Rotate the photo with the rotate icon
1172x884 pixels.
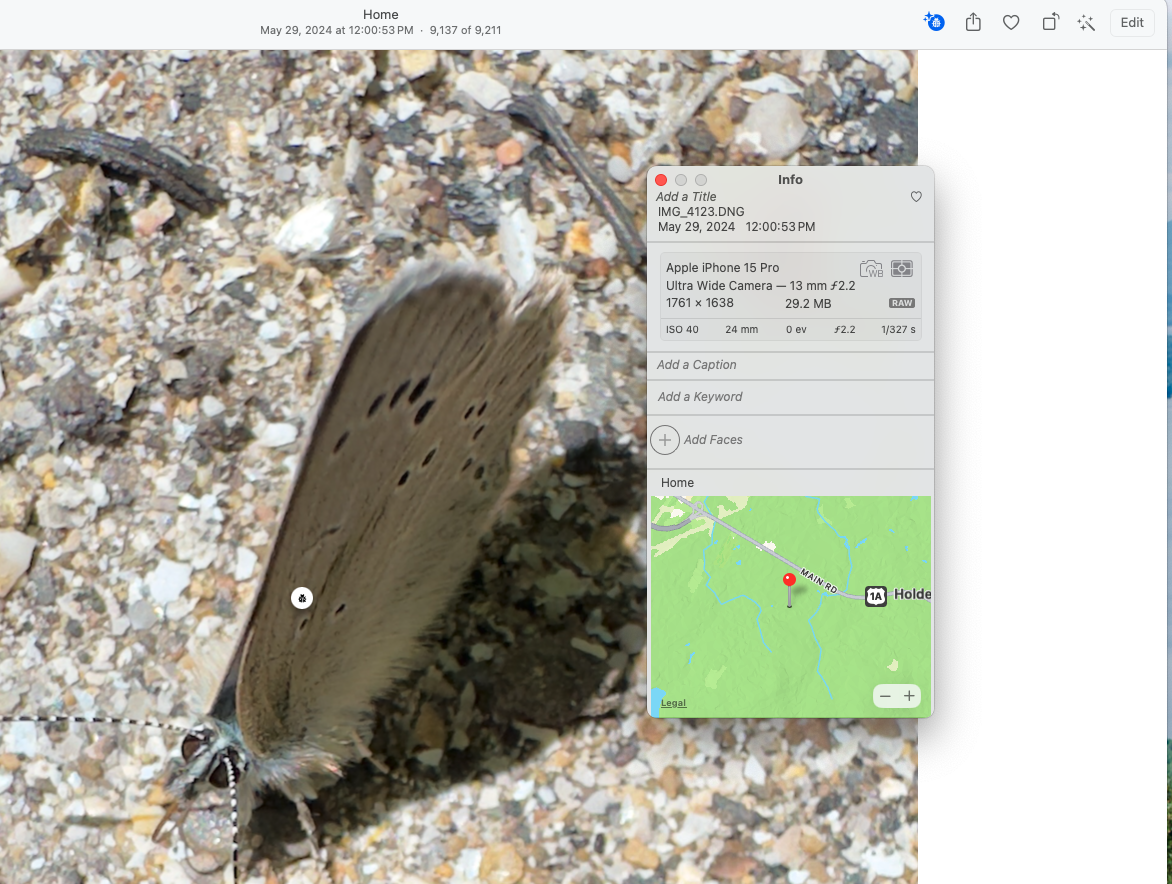click(x=1050, y=22)
